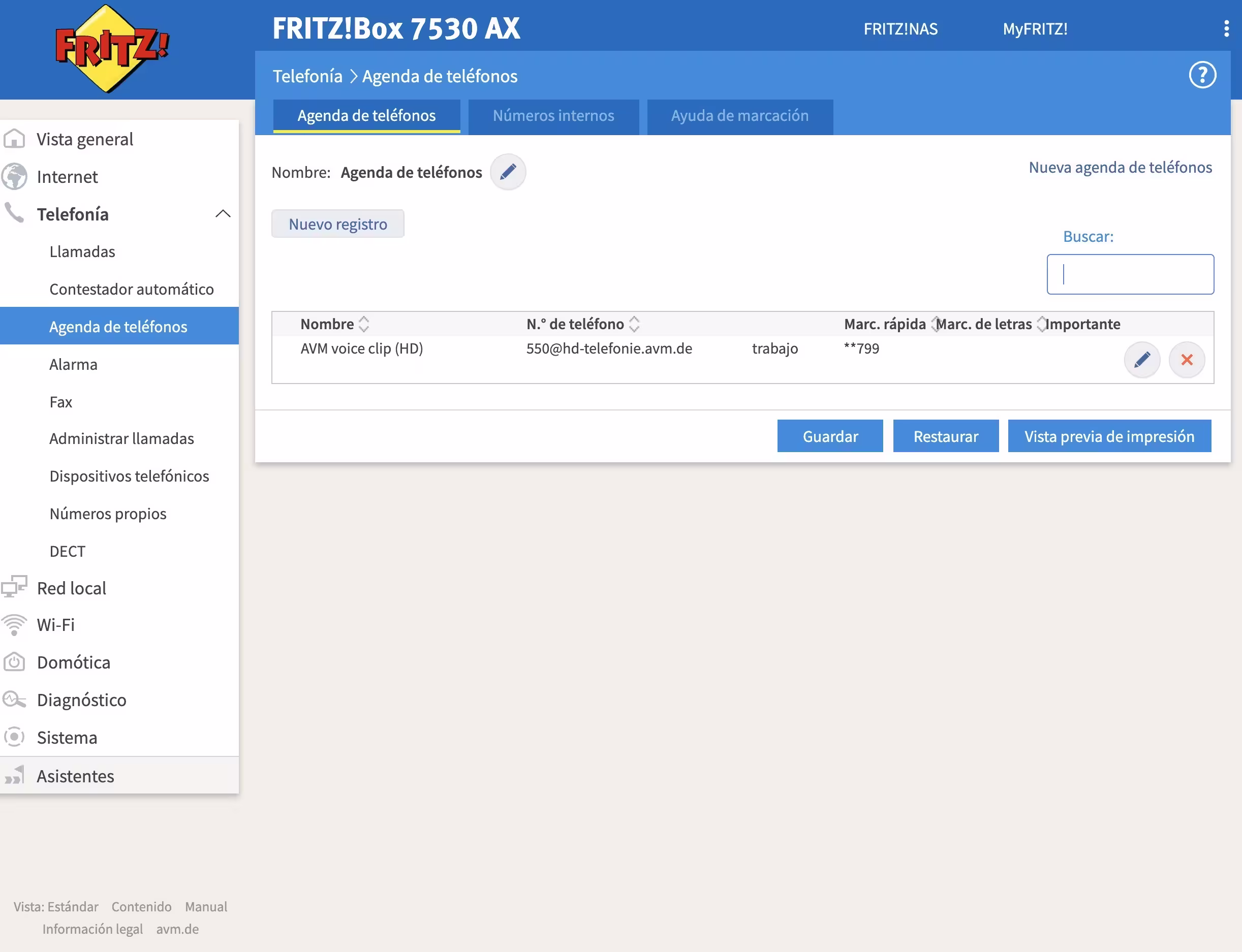The width and height of the screenshot is (1242, 952).
Task: Open Números propios page
Action: (108, 514)
